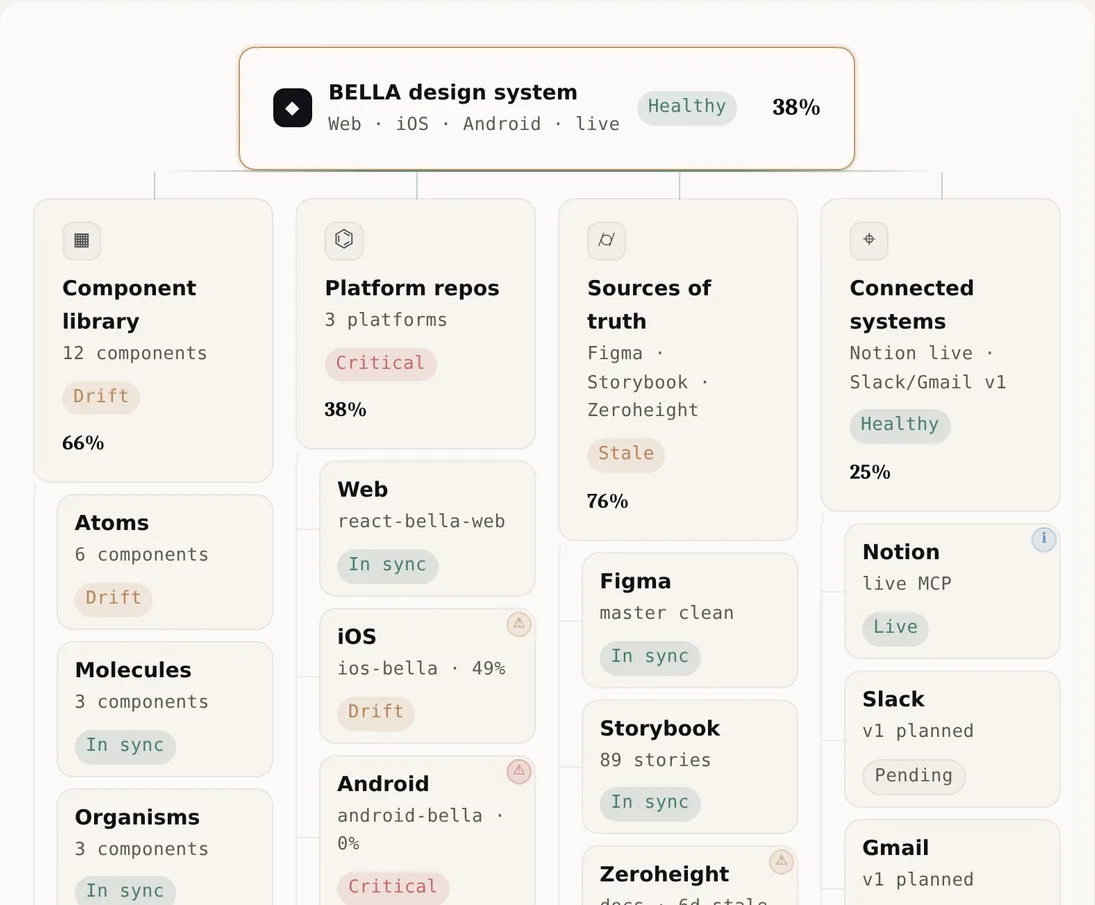Select the Storybook node title
This screenshot has width=1095, height=905.
660,728
